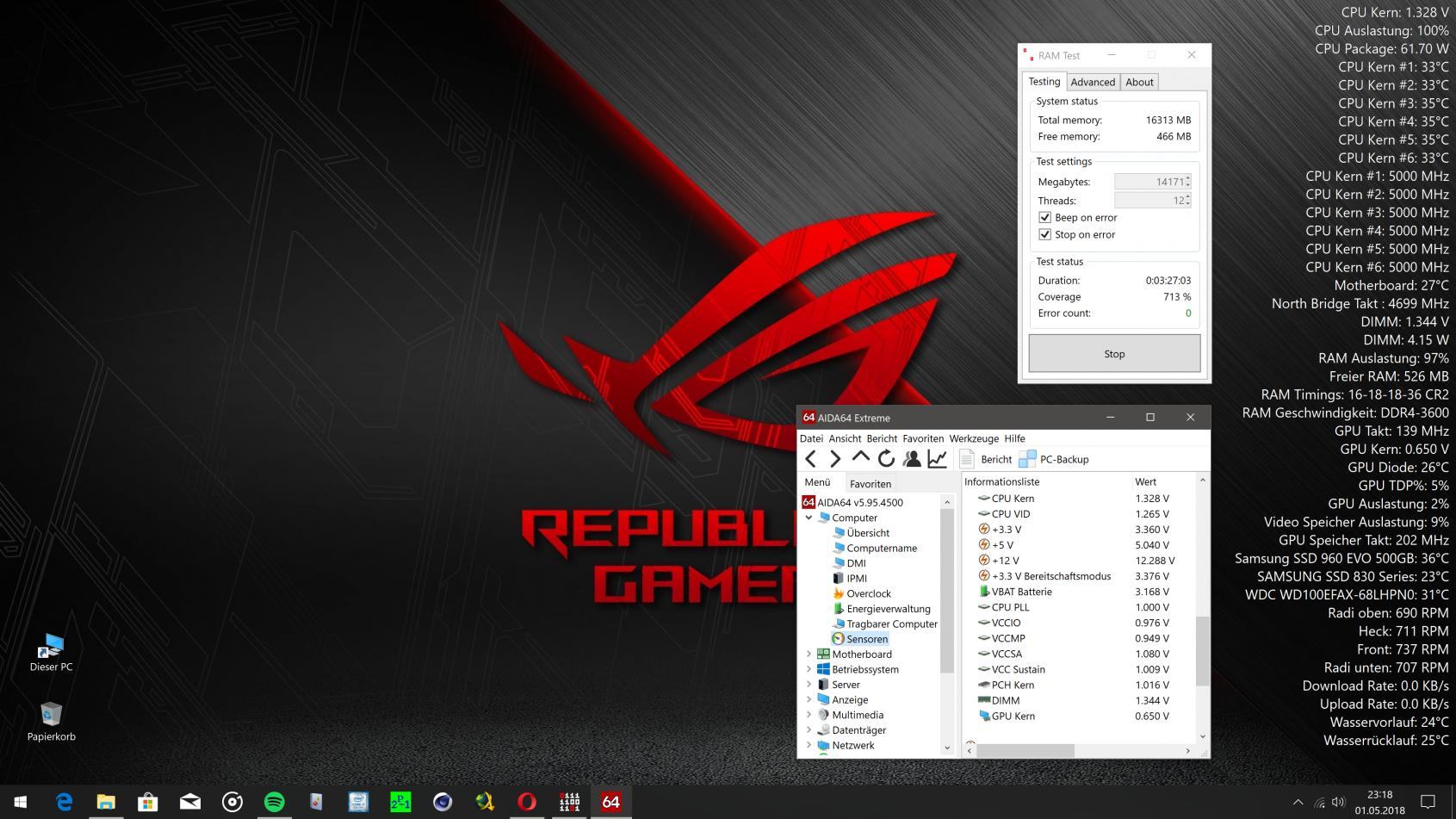Open Microsoft Store from taskbar
Screen dimensions: 1456x819
(x=148, y=802)
